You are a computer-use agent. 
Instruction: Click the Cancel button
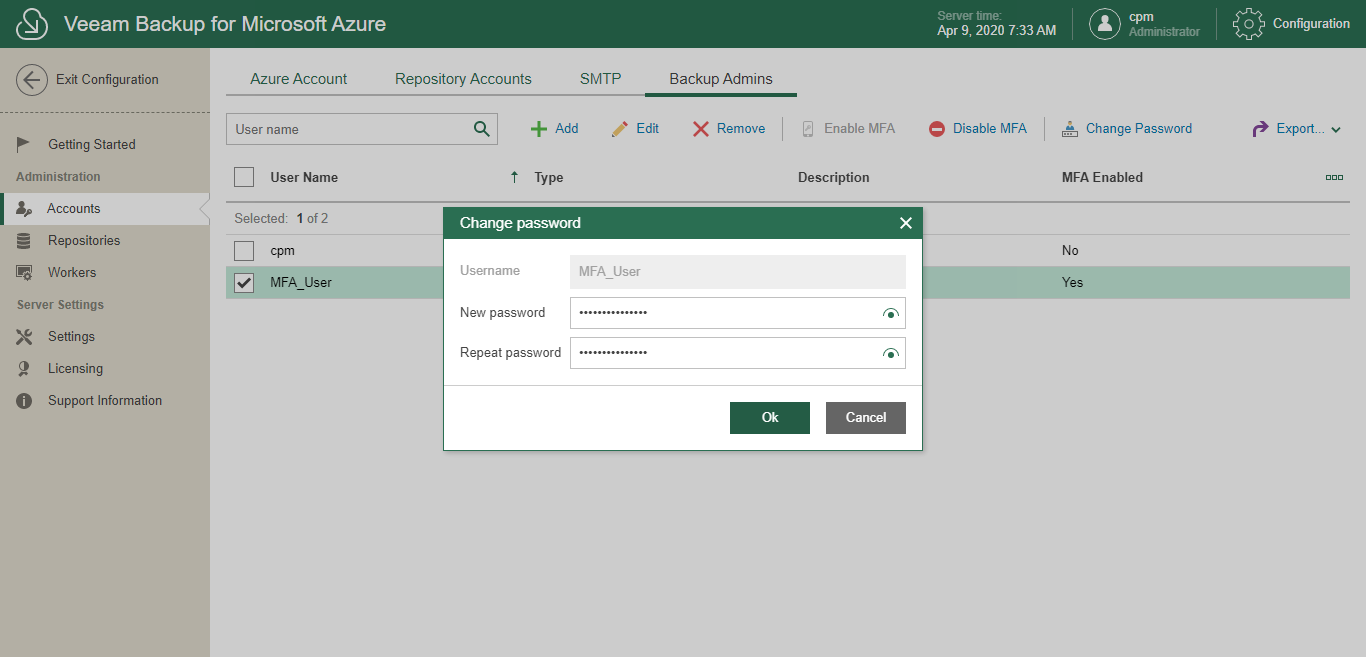866,418
